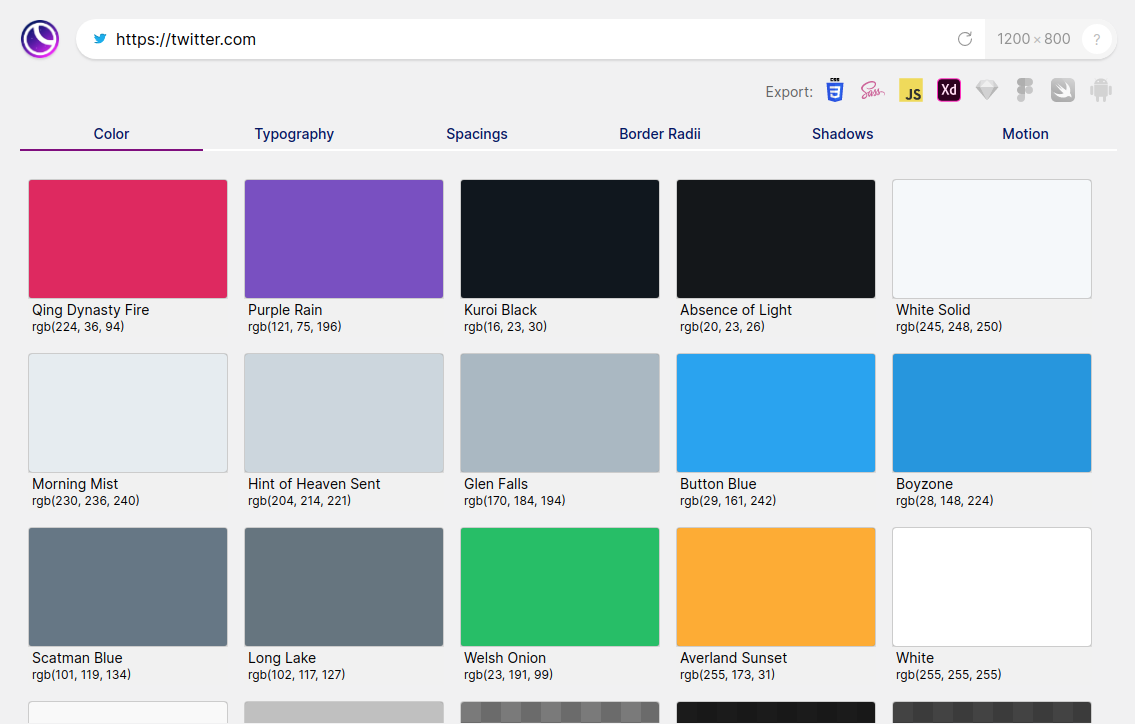Select the Purple Rain swatch

[344, 239]
